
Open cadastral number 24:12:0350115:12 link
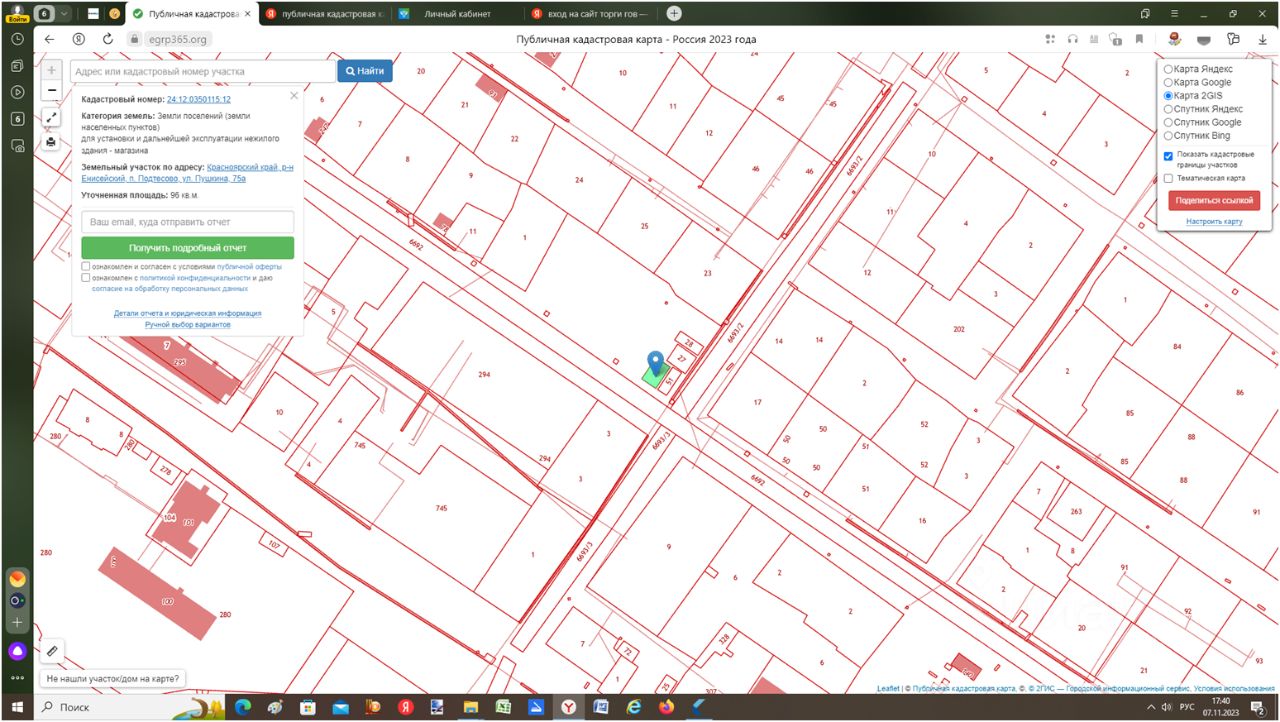click(x=199, y=100)
